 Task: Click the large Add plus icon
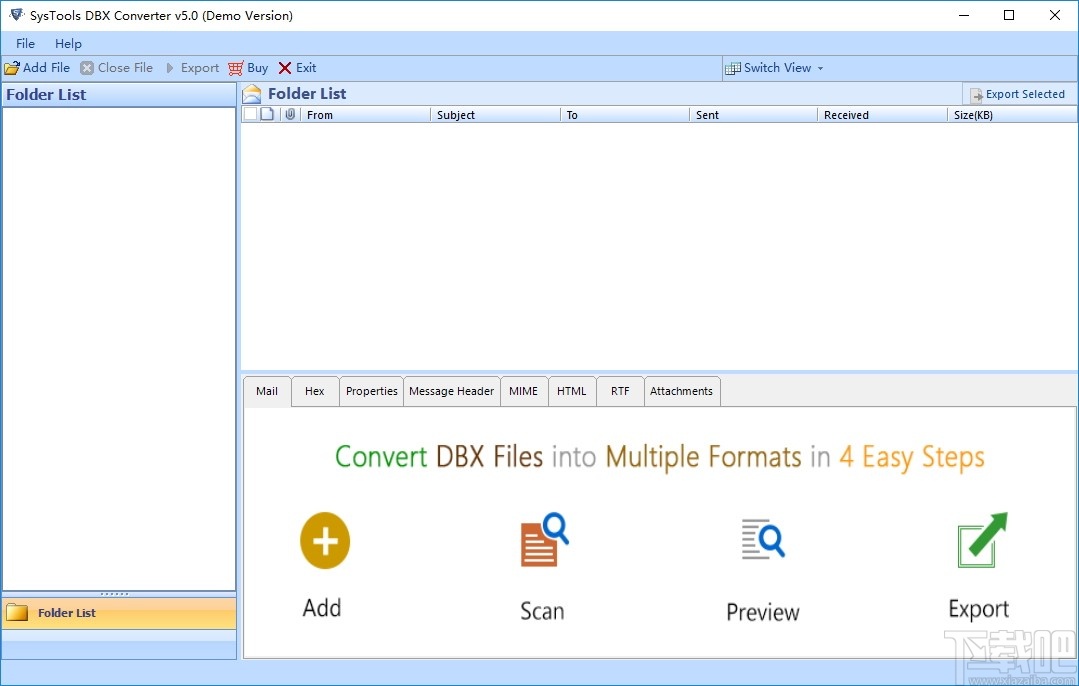pos(323,540)
